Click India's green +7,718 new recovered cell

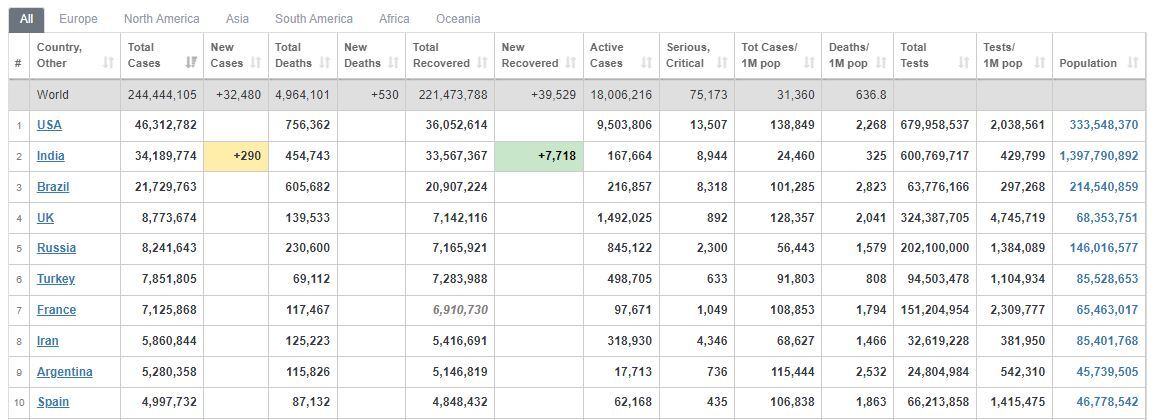(539, 156)
